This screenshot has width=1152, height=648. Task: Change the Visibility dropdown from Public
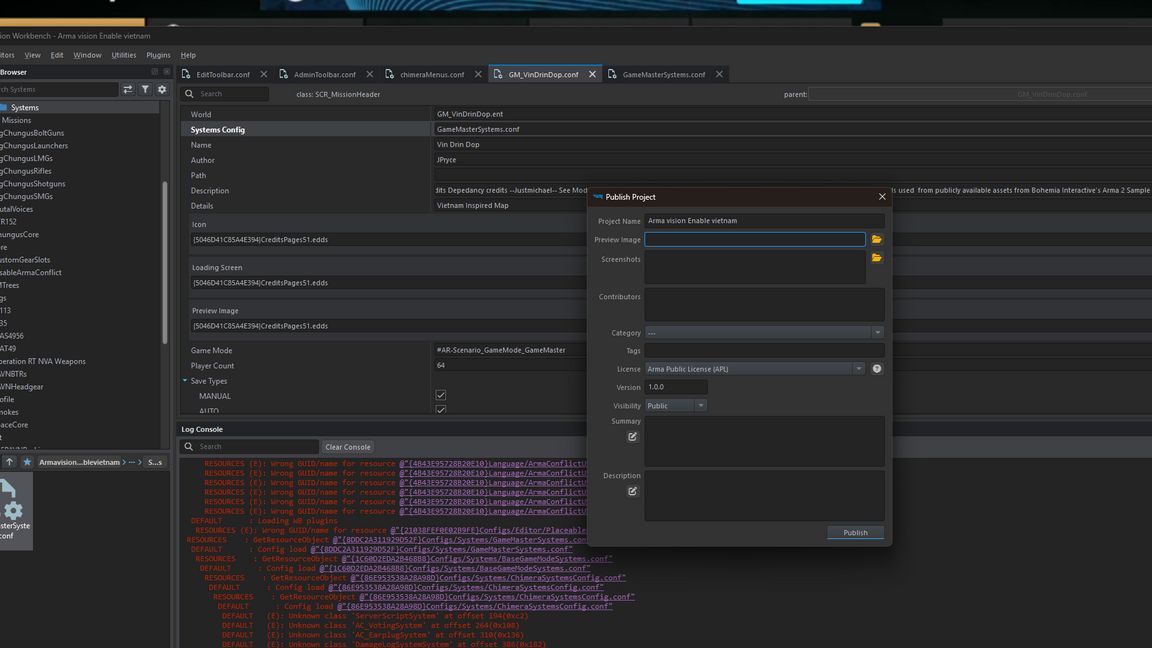coord(676,406)
